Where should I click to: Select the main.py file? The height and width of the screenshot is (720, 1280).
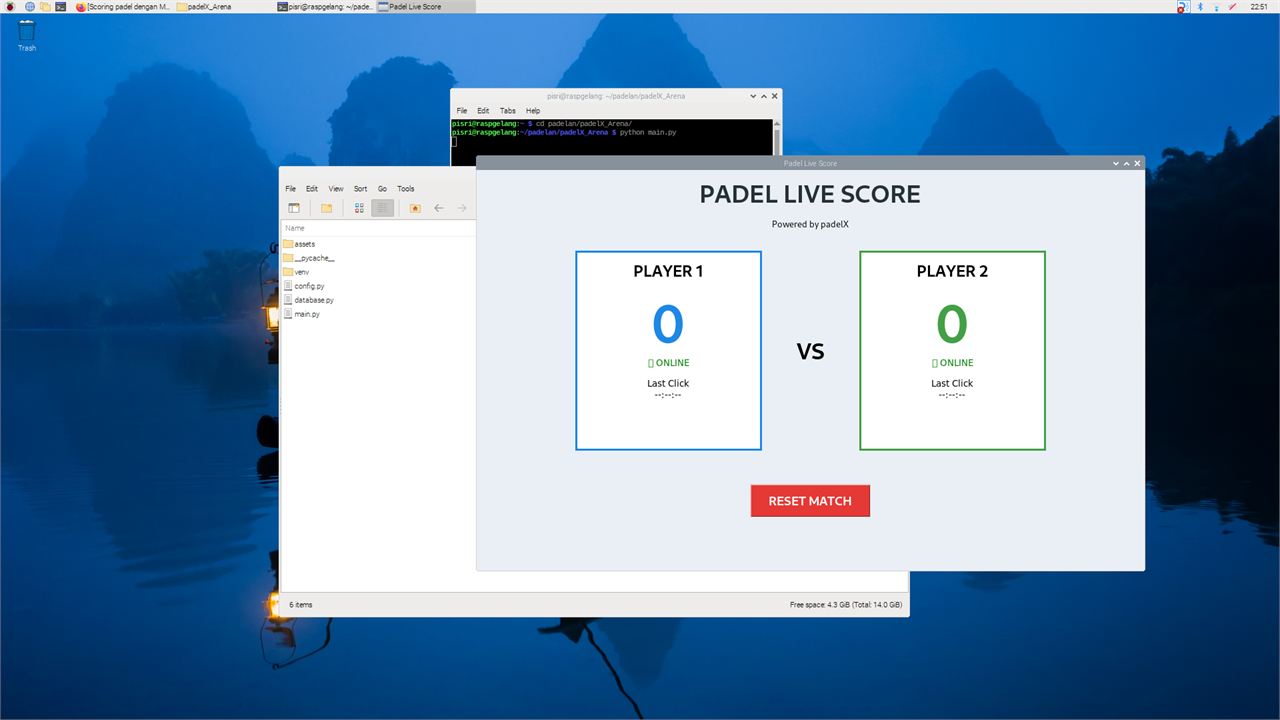point(301,314)
